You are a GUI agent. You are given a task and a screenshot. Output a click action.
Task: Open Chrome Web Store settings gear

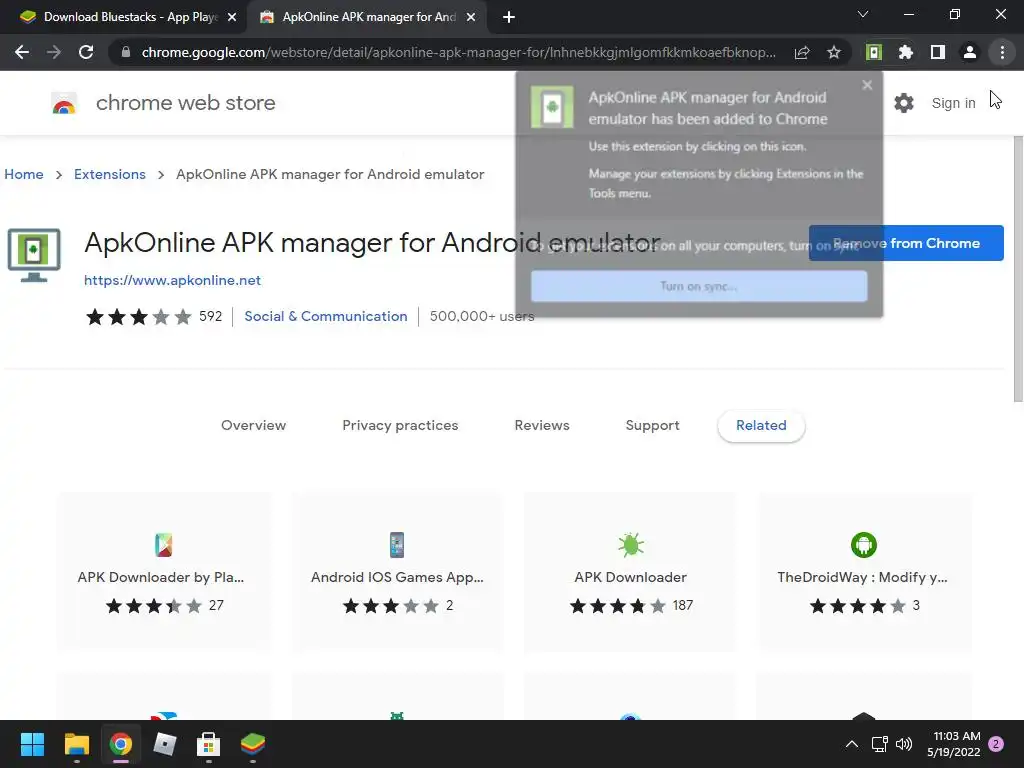[x=904, y=103]
